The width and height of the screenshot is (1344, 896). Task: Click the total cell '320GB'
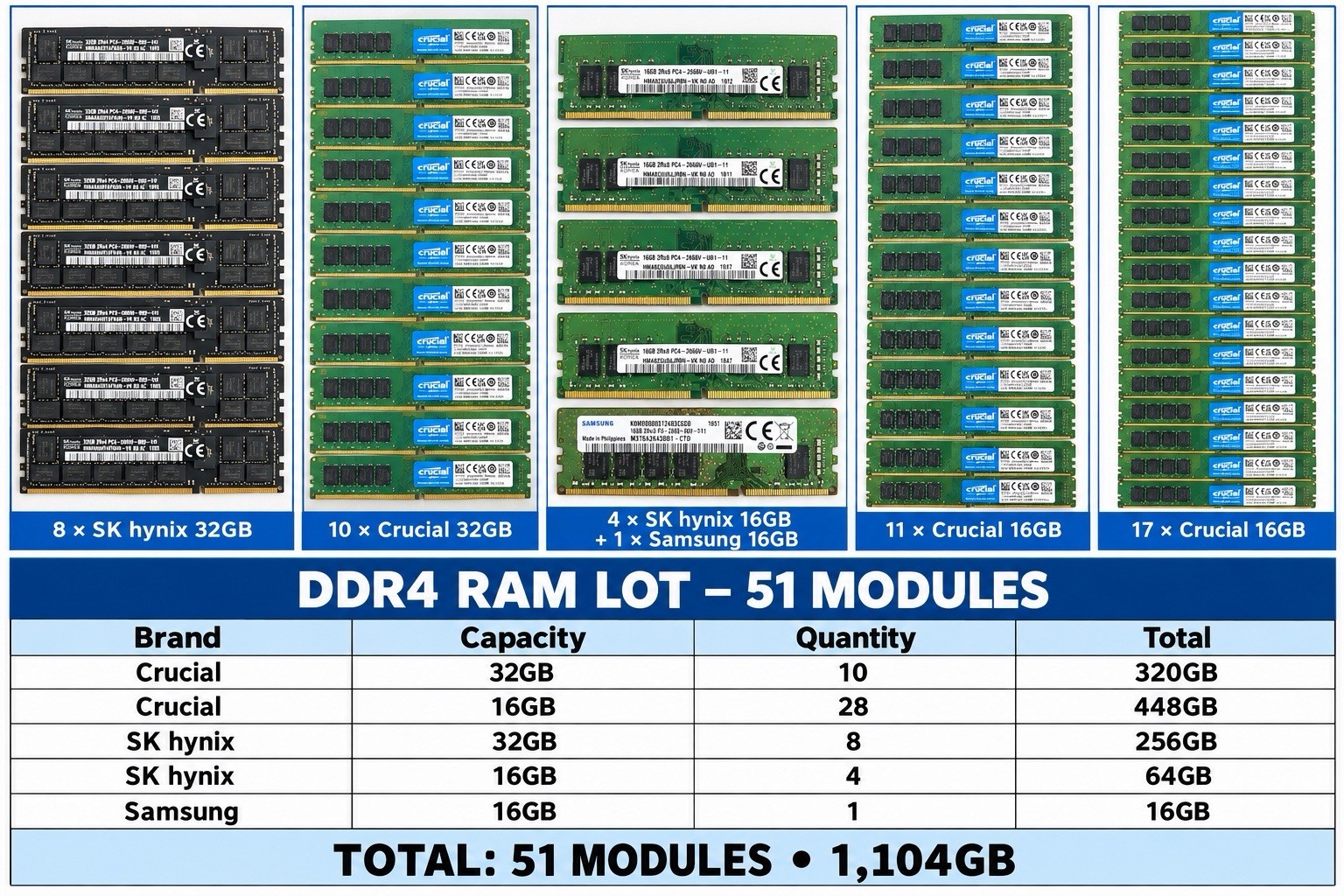pyautogui.click(x=1176, y=672)
